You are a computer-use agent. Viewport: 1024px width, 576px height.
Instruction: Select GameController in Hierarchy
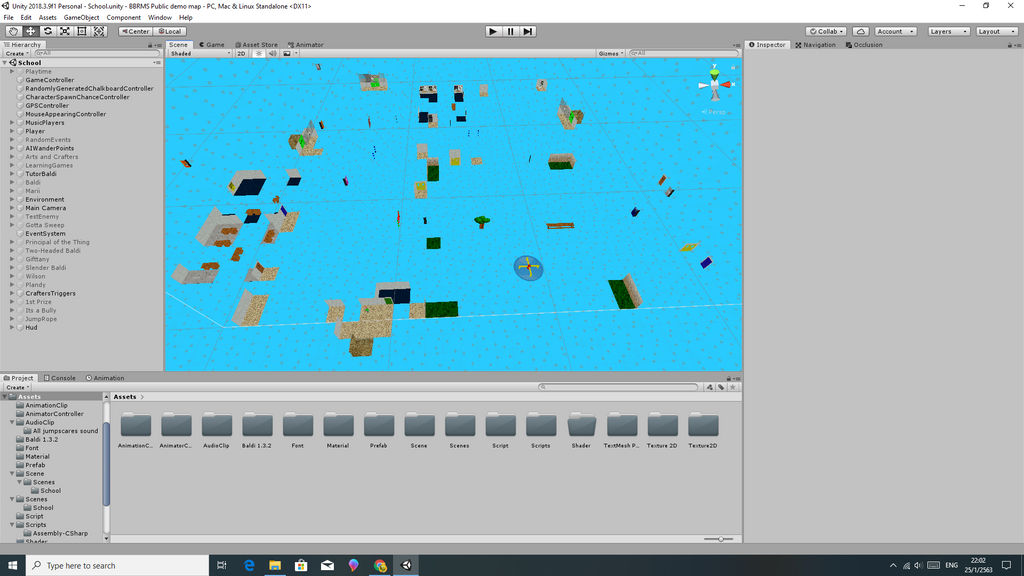[x=50, y=80]
